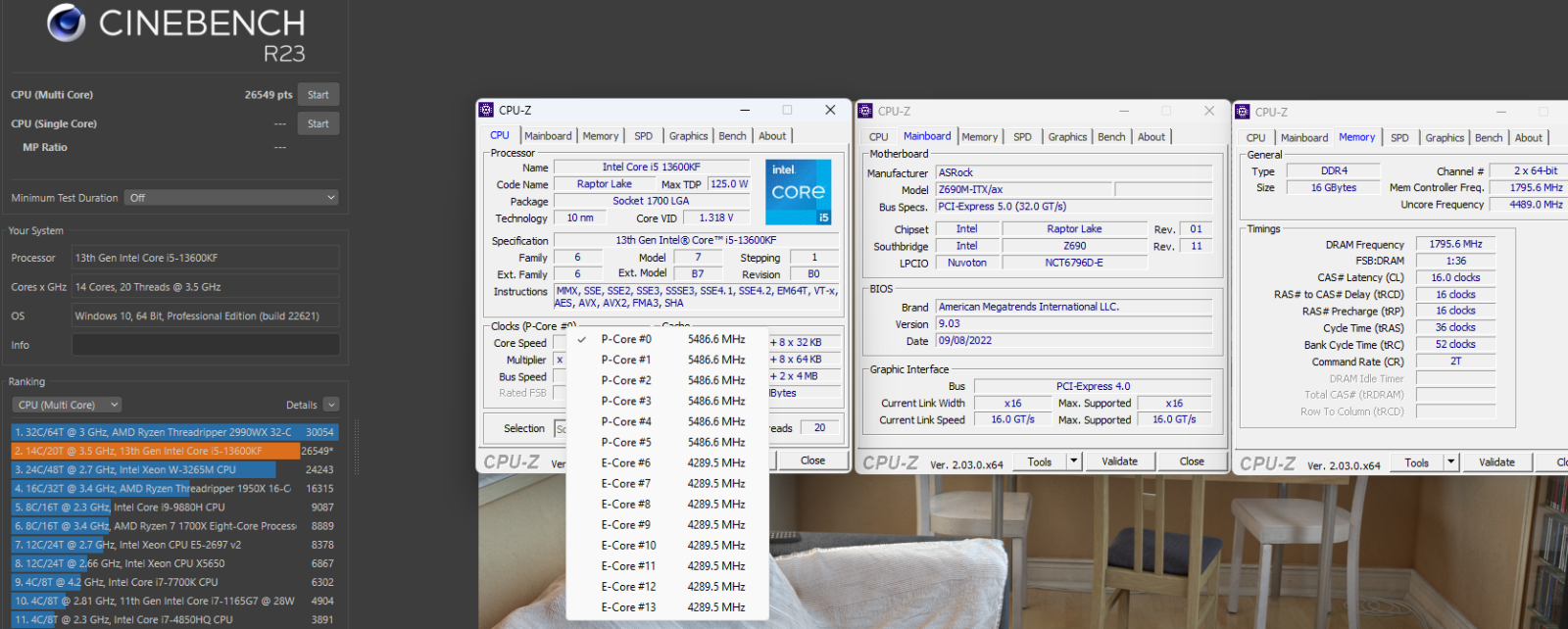
Task: Switch to Memory tab in the CPU-Z Mainboard window
Action: coord(980,137)
